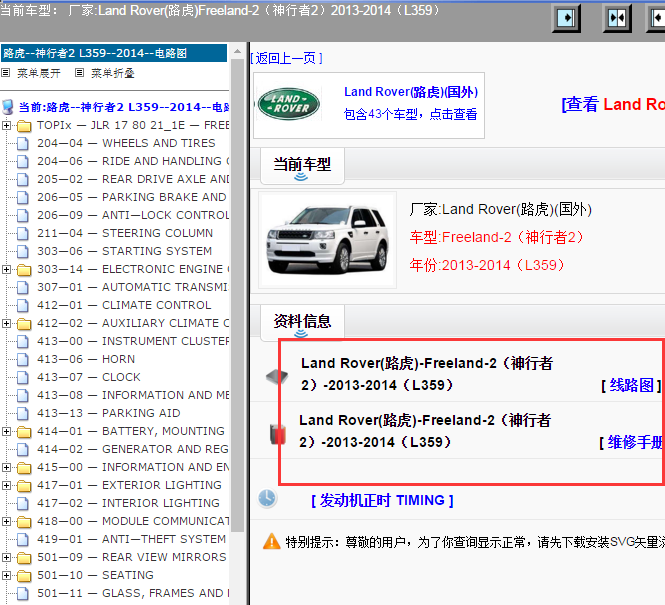Viewport: 665px width, 605px height.
Task: Click the document icon of 412-01 CLIMATE CONTROL
Action: point(23,306)
